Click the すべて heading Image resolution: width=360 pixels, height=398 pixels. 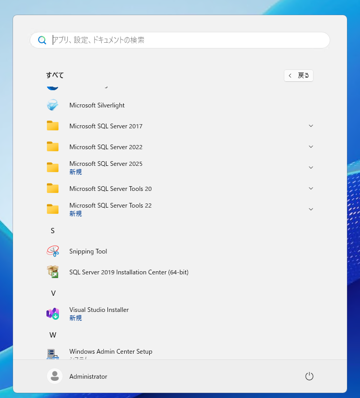coord(55,75)
